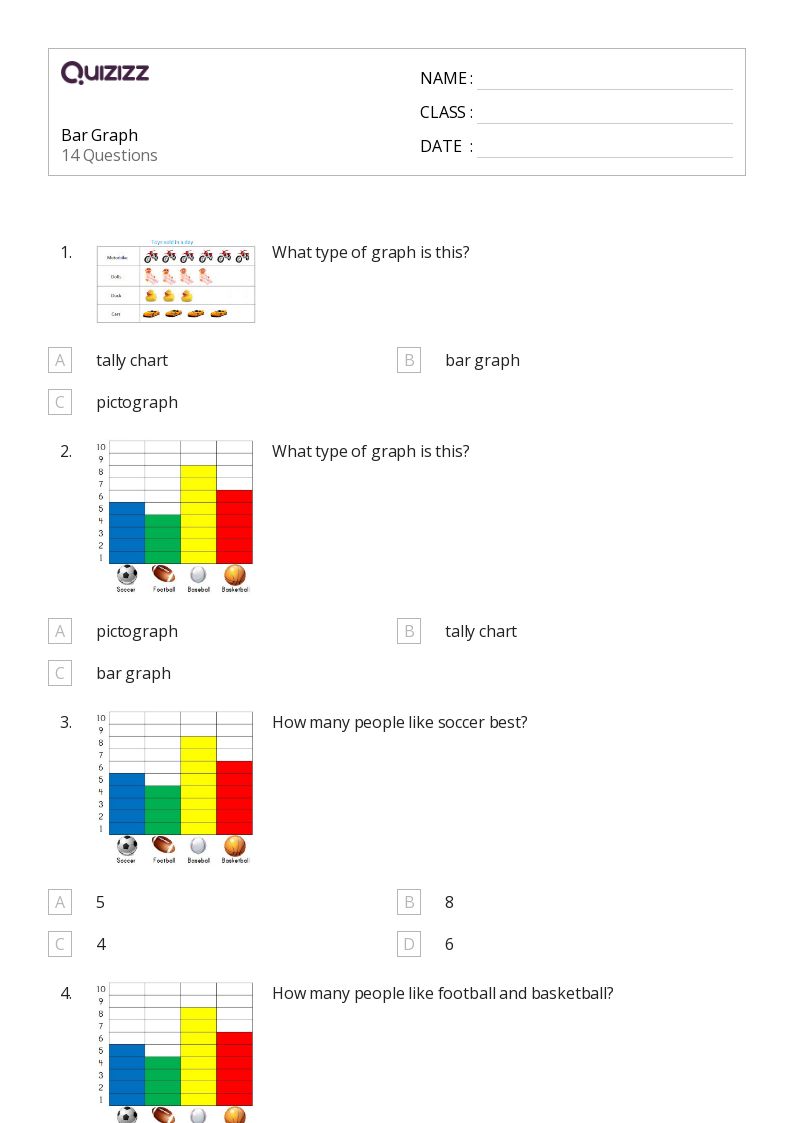Click the soccer ball icon in question 2
This screenshot has height=1123, width=794.
click(127, 575)
